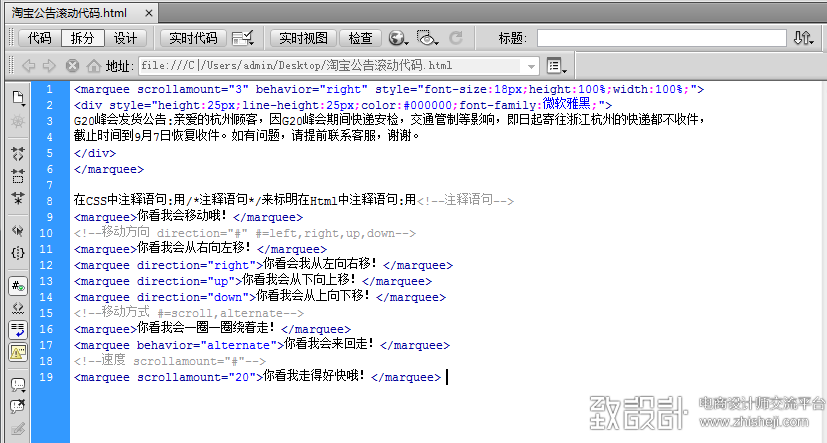The width and height of the screenshot is (827, 443).
Task: Switch to 代码 view
Action: (40, 38)
